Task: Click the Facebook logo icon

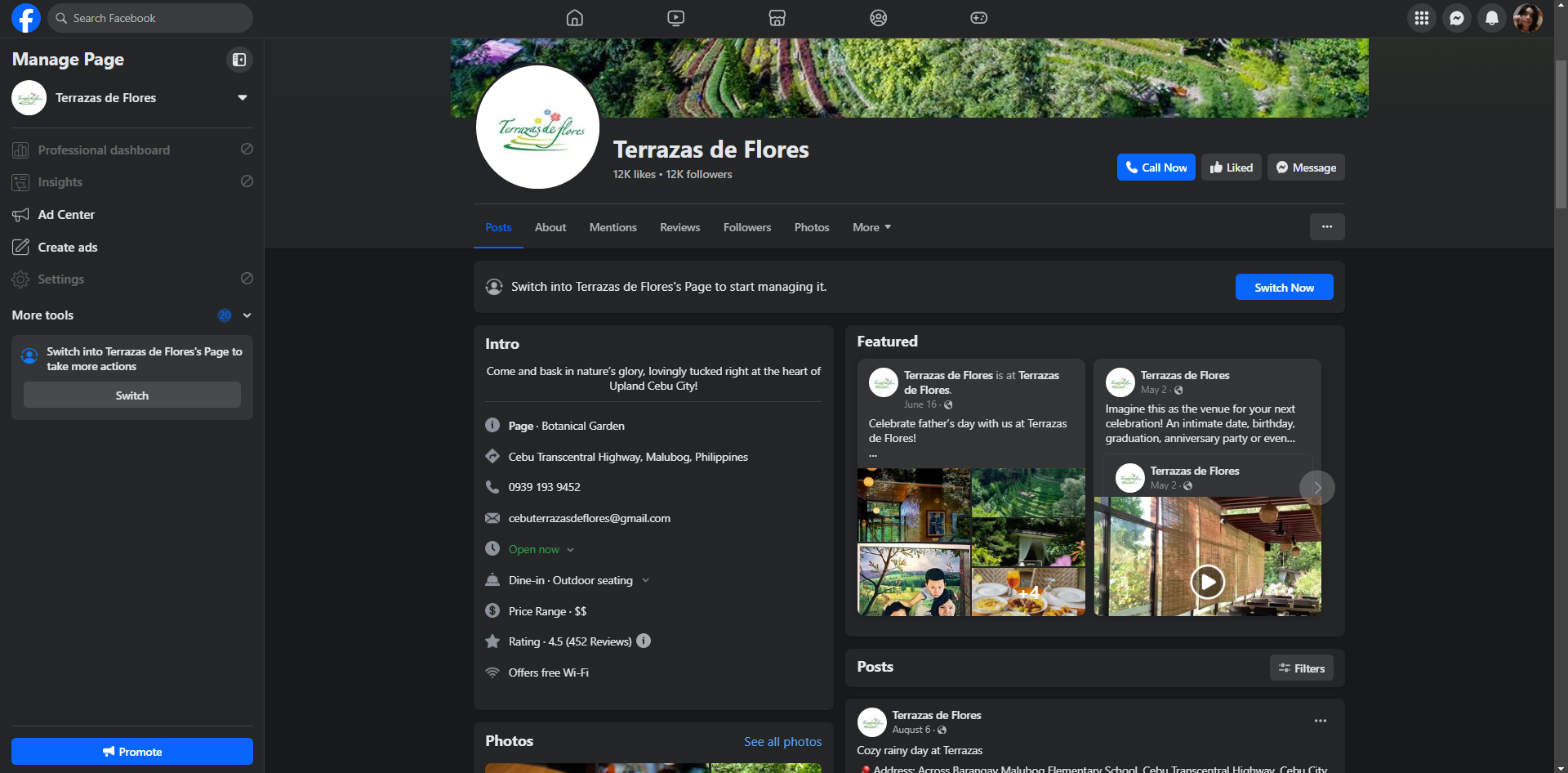Action: coord(26,18)
